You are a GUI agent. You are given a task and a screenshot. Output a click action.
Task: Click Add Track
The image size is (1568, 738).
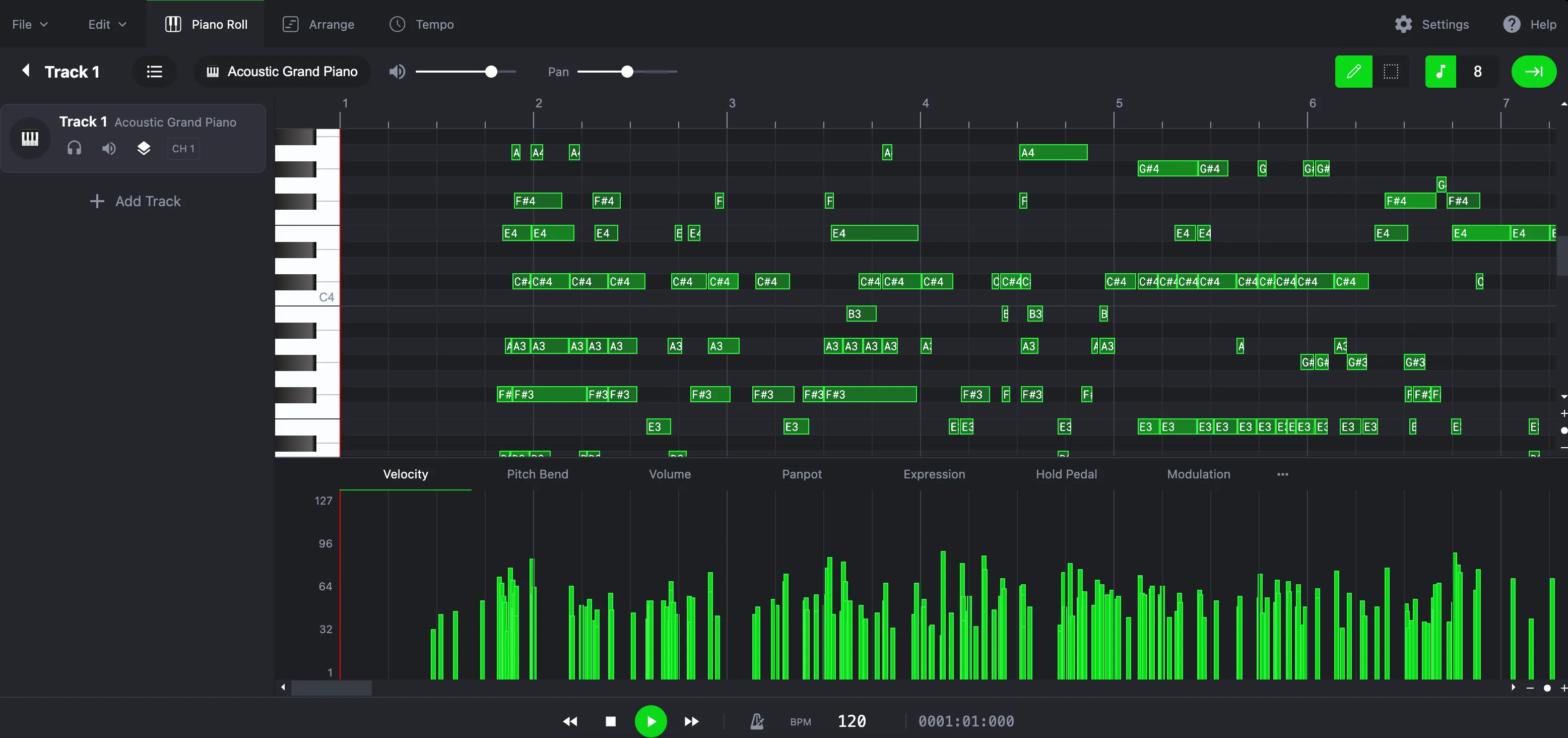[135, 201]
